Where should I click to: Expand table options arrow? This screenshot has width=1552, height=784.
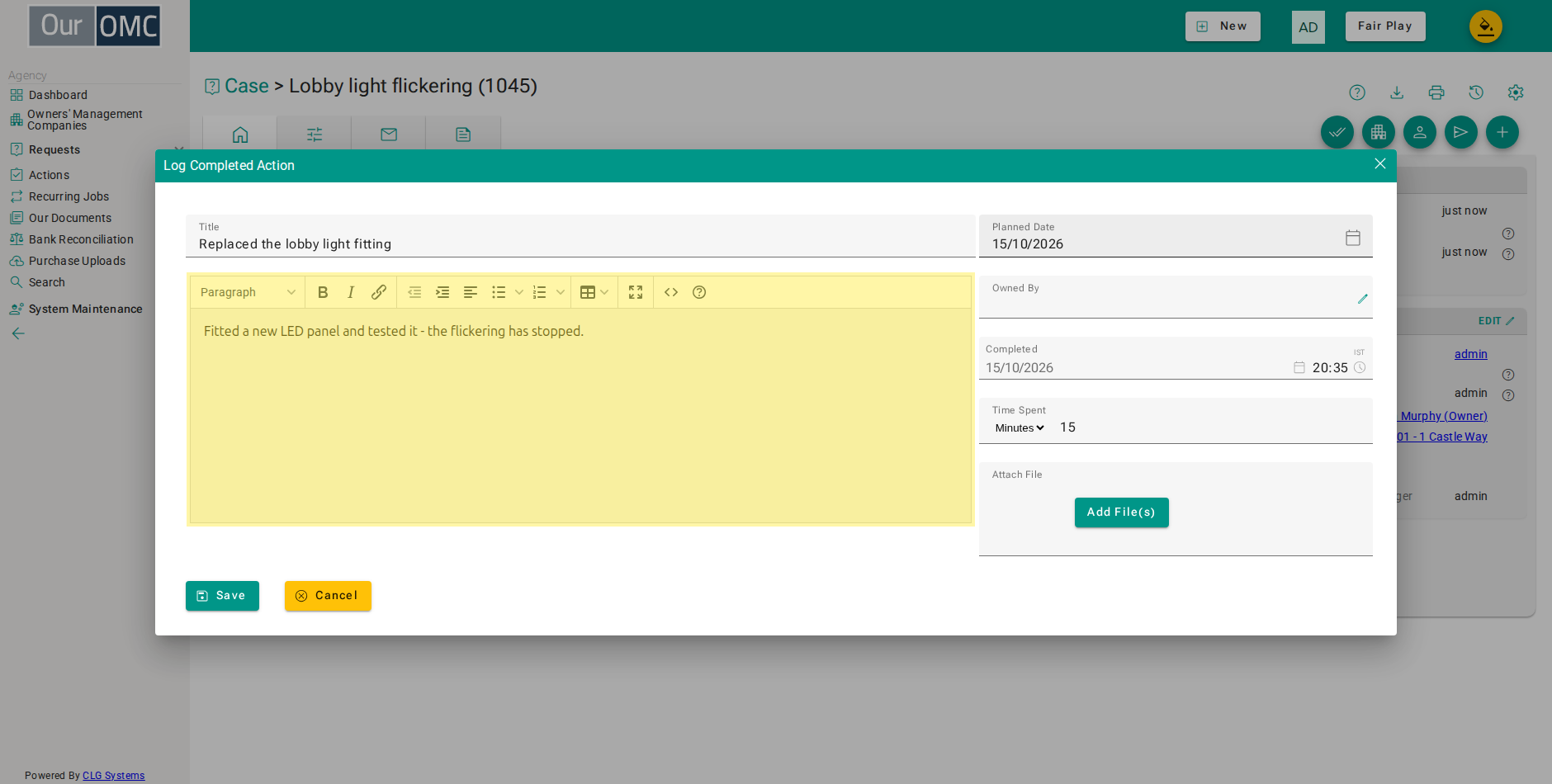pos(605,292)
